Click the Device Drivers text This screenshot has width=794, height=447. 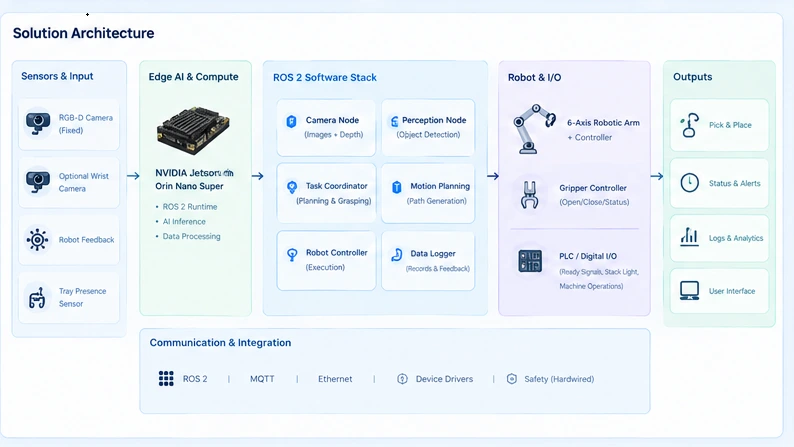point(444,379)
